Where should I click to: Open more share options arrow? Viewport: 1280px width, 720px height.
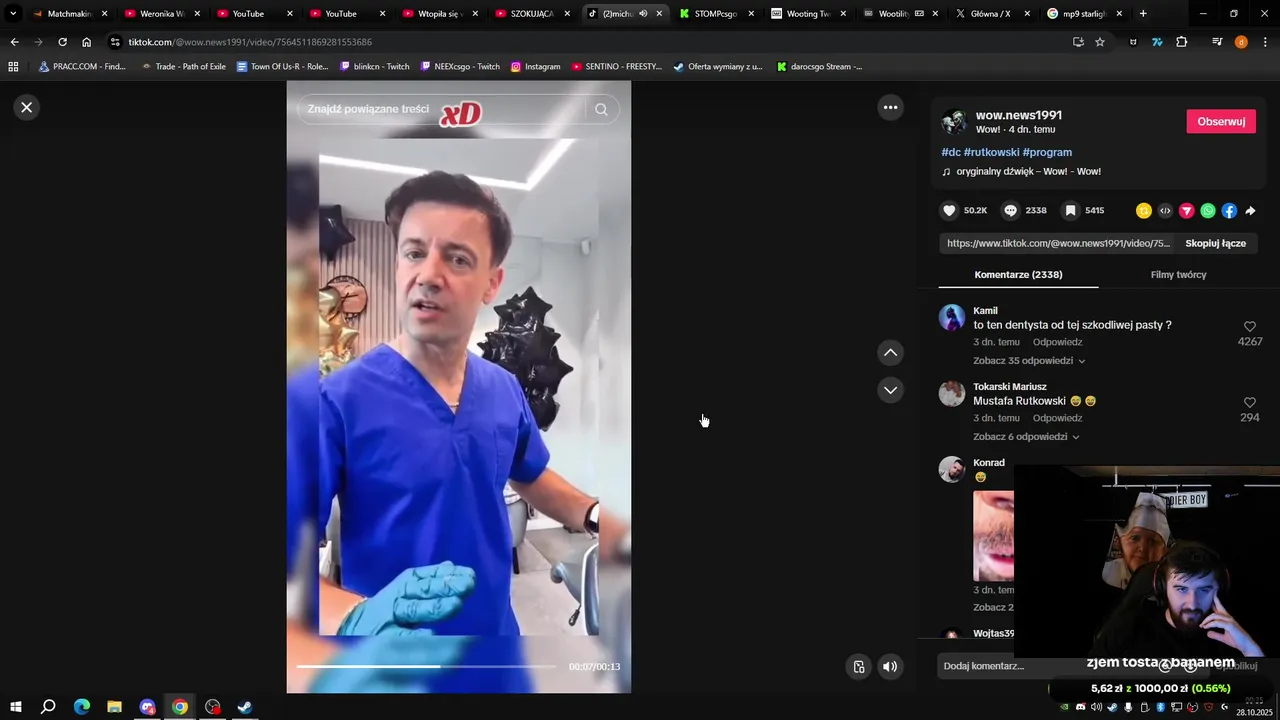1250,211
